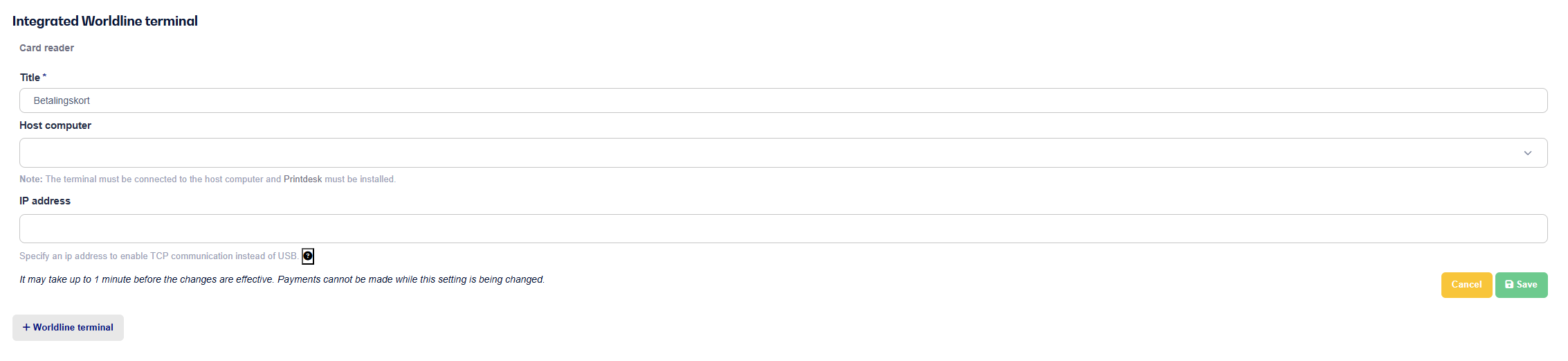Expand the Host computer chevron arrow
Viewport: 1568px width, 361px height.
click(x=1527, y=153)
